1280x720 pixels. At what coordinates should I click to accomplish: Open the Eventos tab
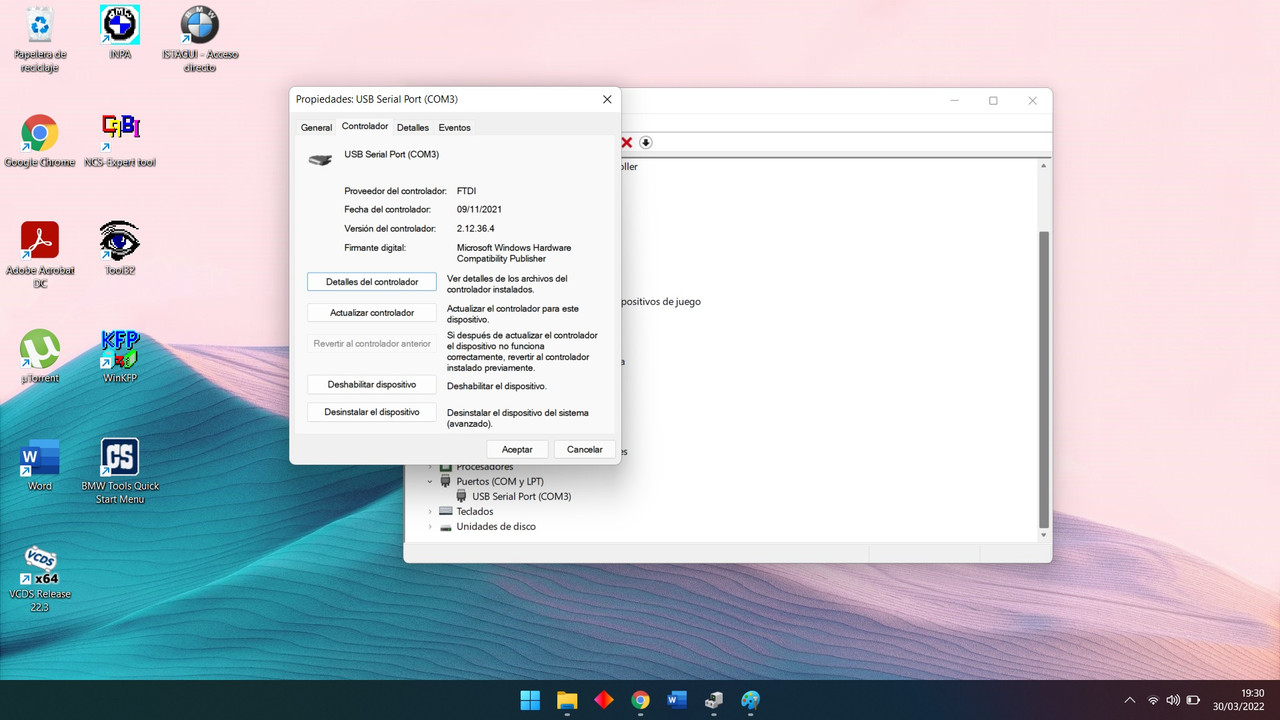point(454,128)
